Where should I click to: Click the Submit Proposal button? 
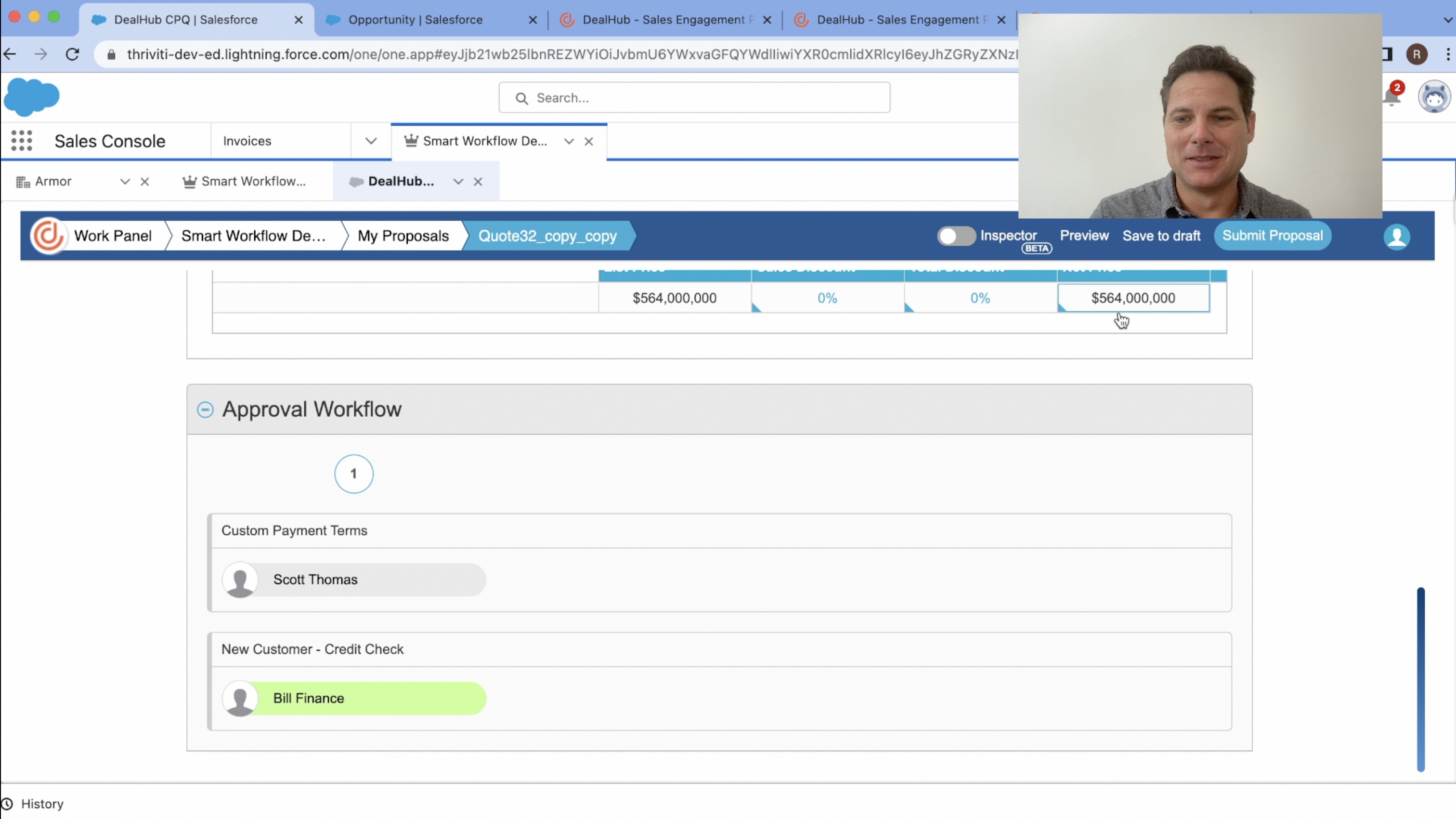[1272, 235]
